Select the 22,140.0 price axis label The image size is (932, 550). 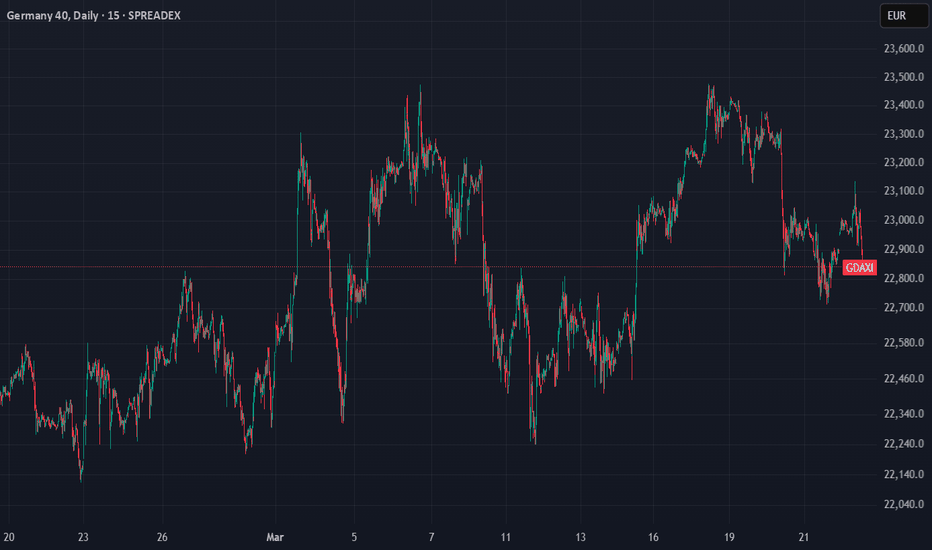pos(904,474)
